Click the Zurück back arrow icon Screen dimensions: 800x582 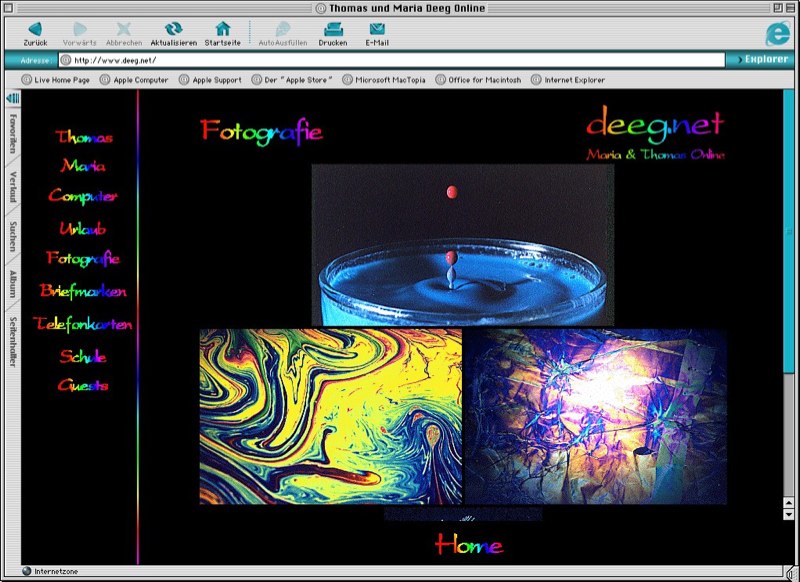35,29
